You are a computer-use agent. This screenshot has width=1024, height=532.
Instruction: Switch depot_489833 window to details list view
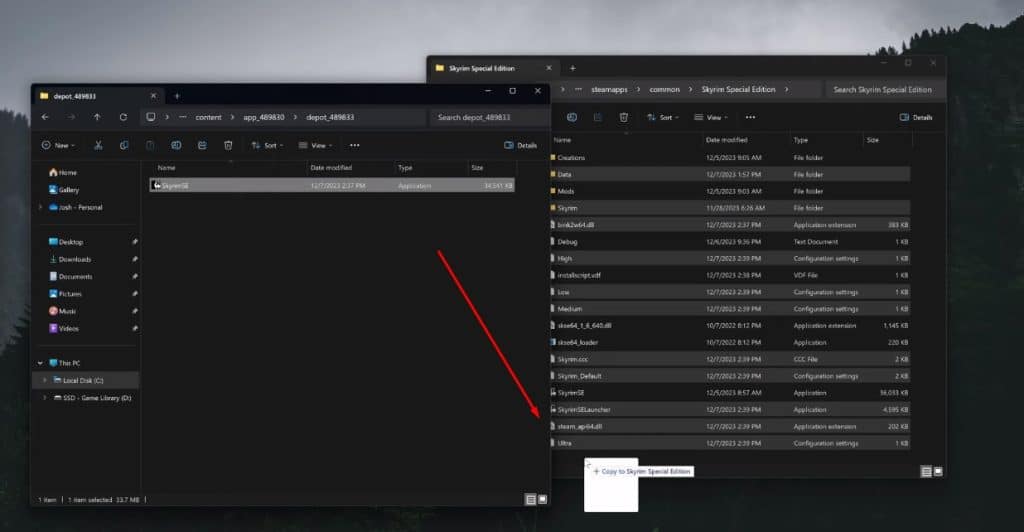point(531,499)
